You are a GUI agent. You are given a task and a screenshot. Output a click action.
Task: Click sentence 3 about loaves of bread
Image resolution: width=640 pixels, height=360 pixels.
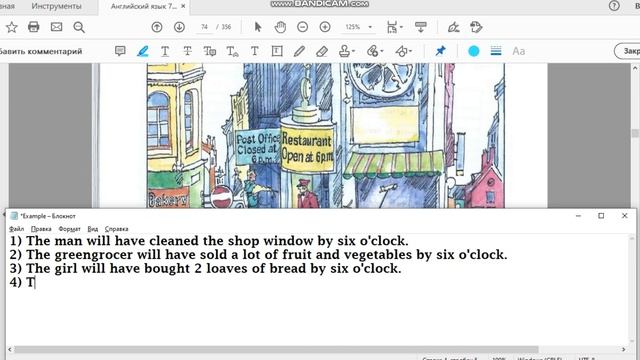(206, 269)
